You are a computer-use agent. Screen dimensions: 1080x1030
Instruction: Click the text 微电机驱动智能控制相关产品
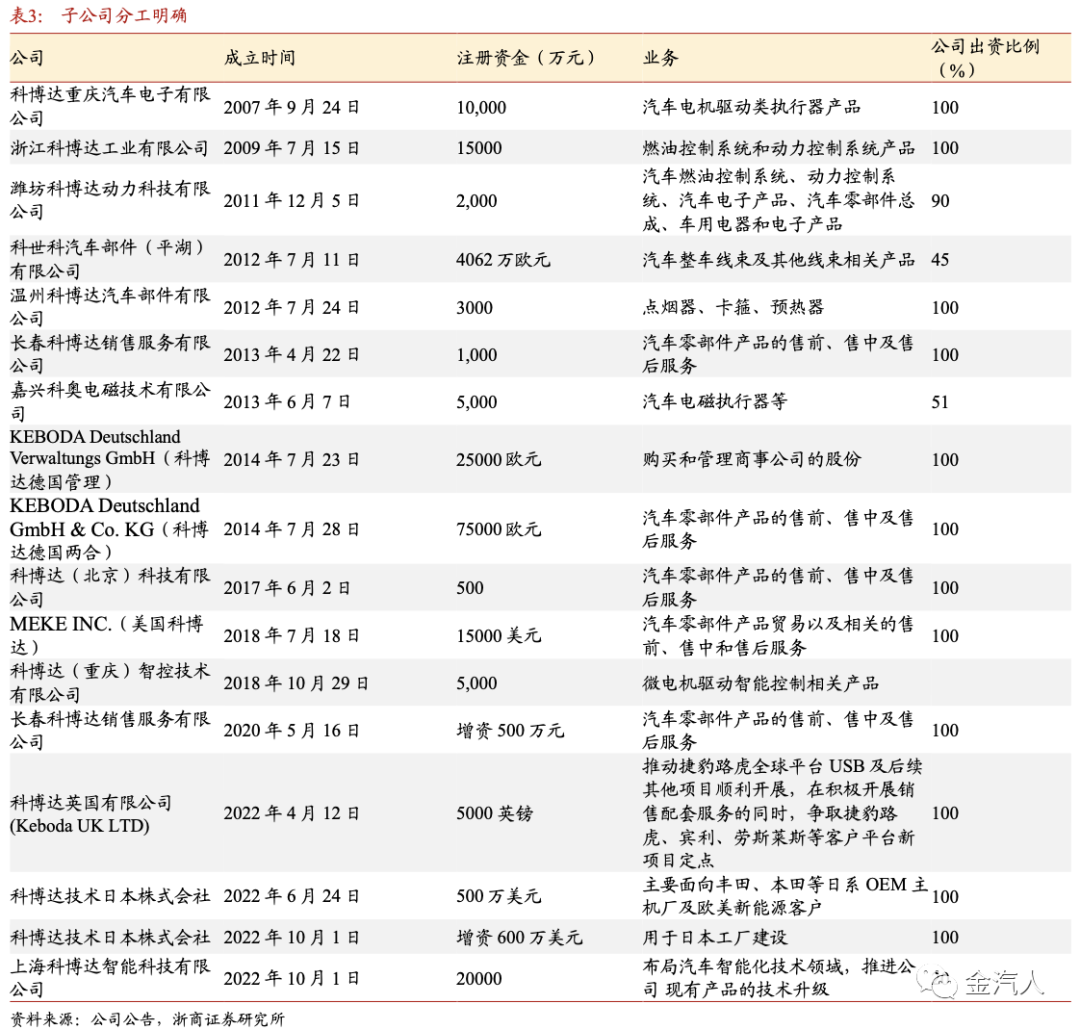click(x=760, y=683)
